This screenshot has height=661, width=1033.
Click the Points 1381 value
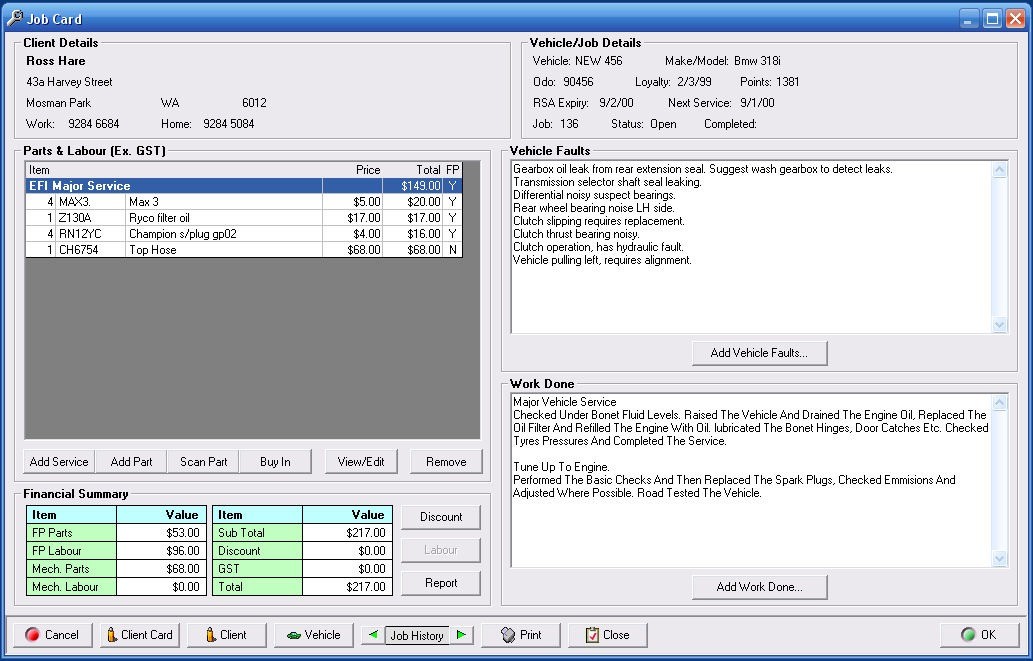click(787, 82)
